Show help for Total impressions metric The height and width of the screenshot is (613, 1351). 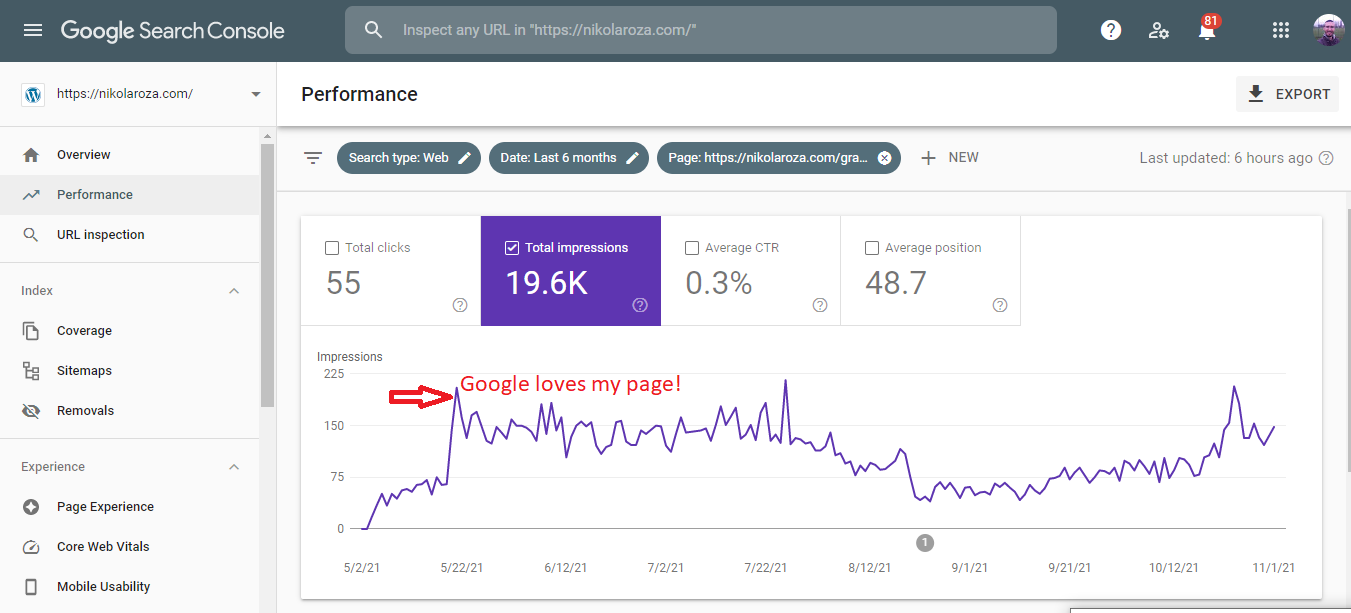pyautogui.click(x=640, y=305)
